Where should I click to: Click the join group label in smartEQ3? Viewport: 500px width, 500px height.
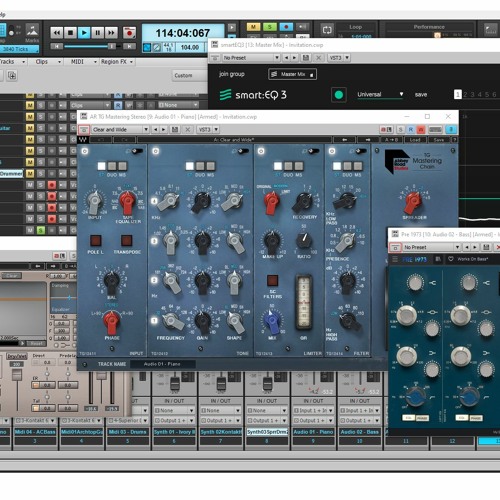[232, 74]
